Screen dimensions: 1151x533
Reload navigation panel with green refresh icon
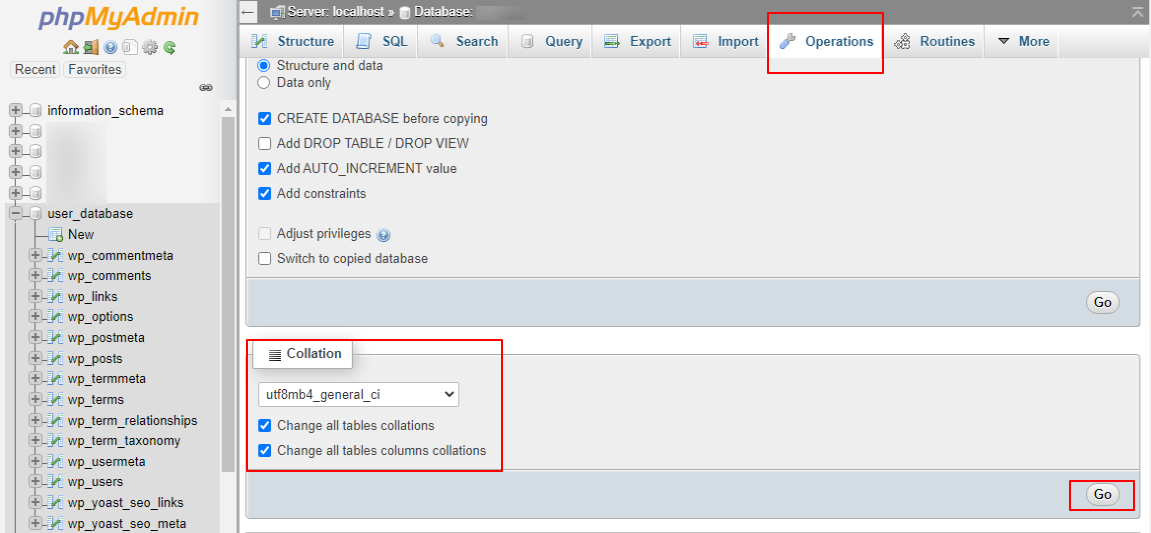[x=170, y=47]
